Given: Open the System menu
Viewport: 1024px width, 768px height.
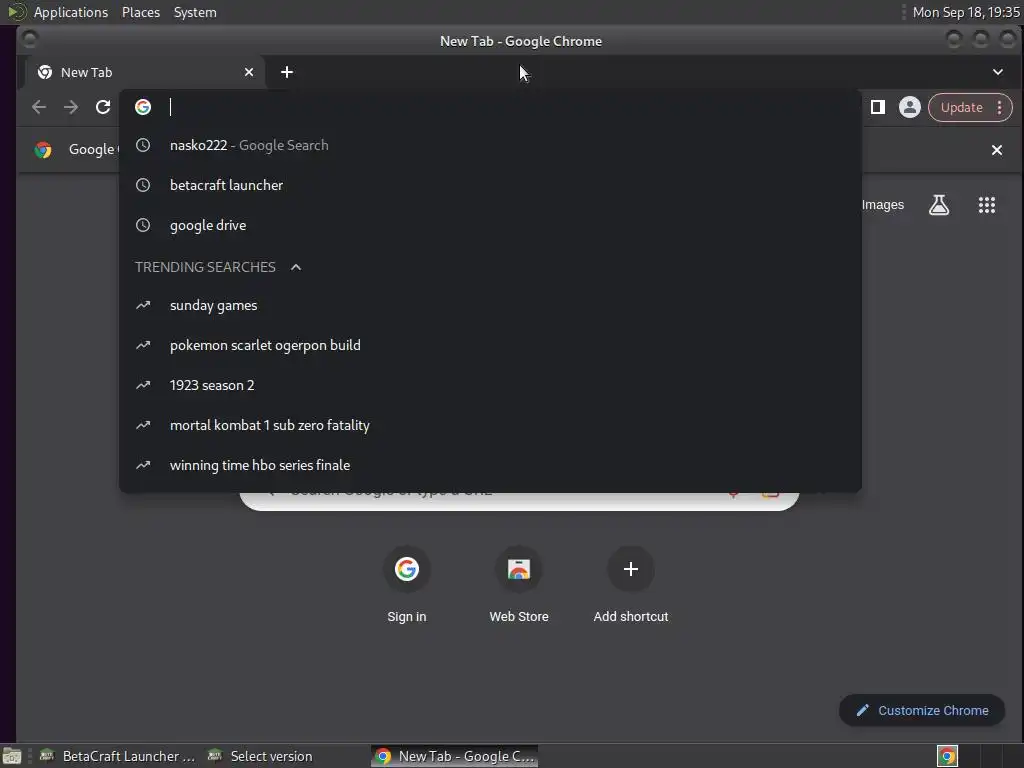Looking at the screenshot, I should 195,12.
